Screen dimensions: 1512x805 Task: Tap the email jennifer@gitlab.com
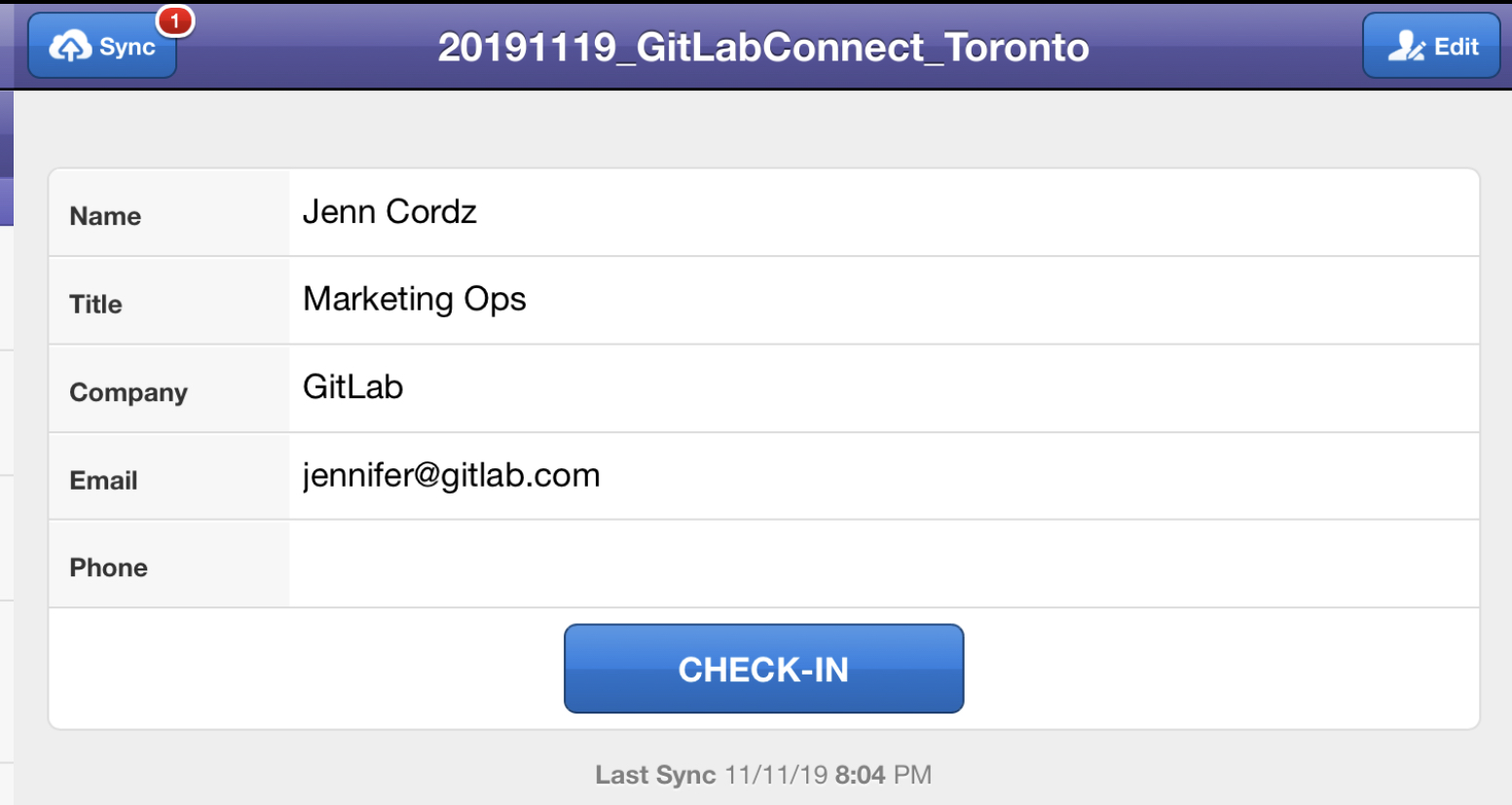(x=452, y=476)
